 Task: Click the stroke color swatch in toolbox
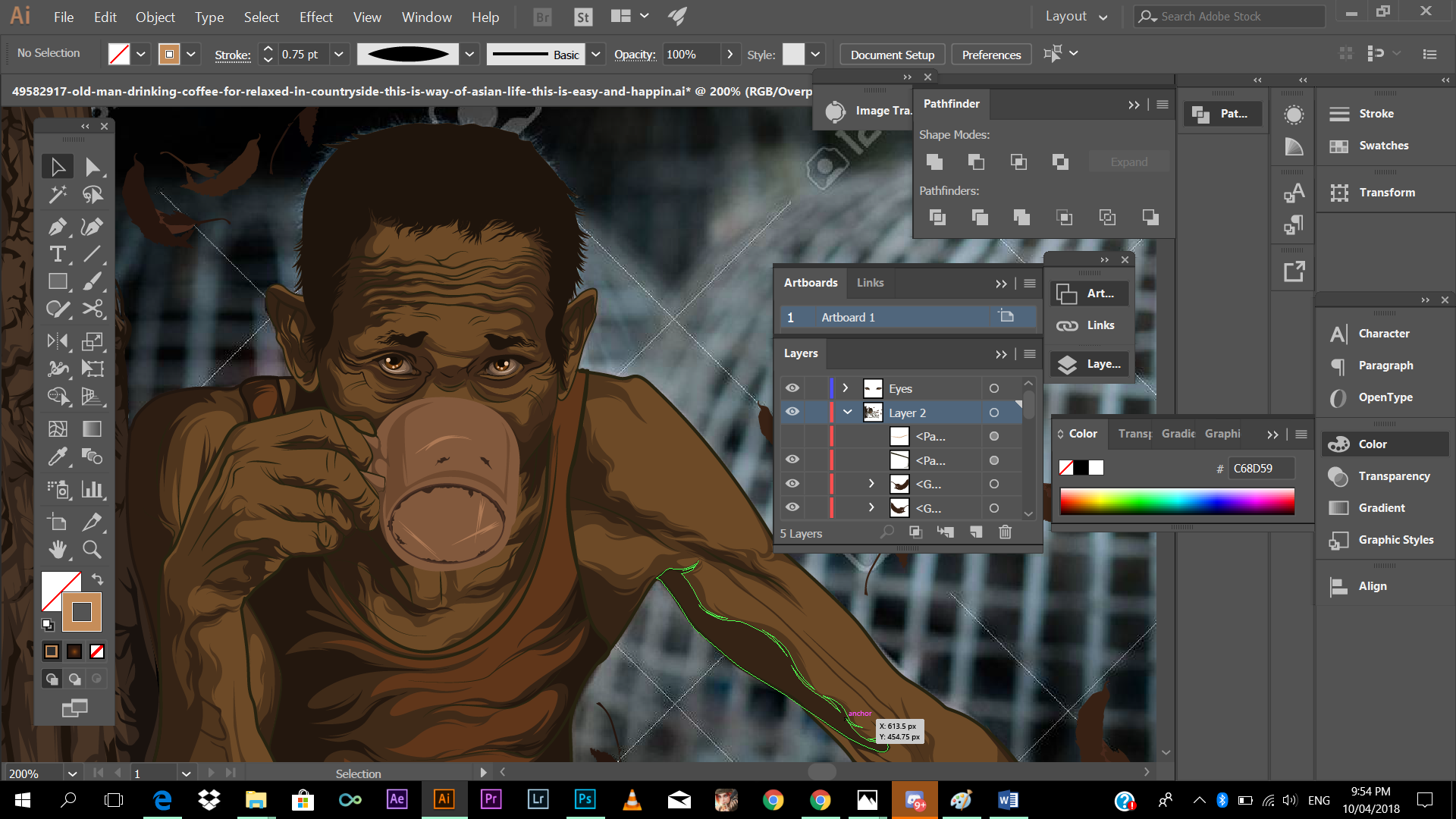point(81,611)
